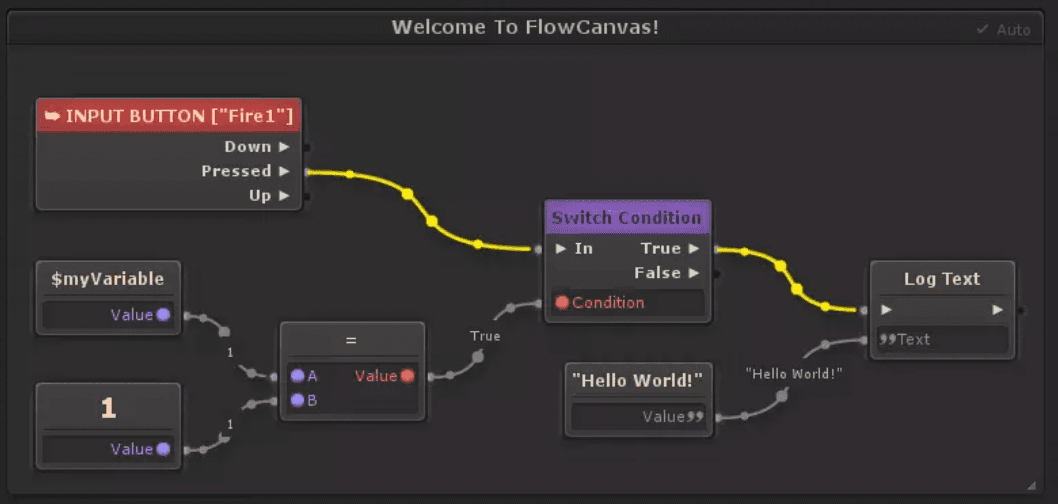
Task: Click the Pressed output port arrow
Action: coord(284,171)
